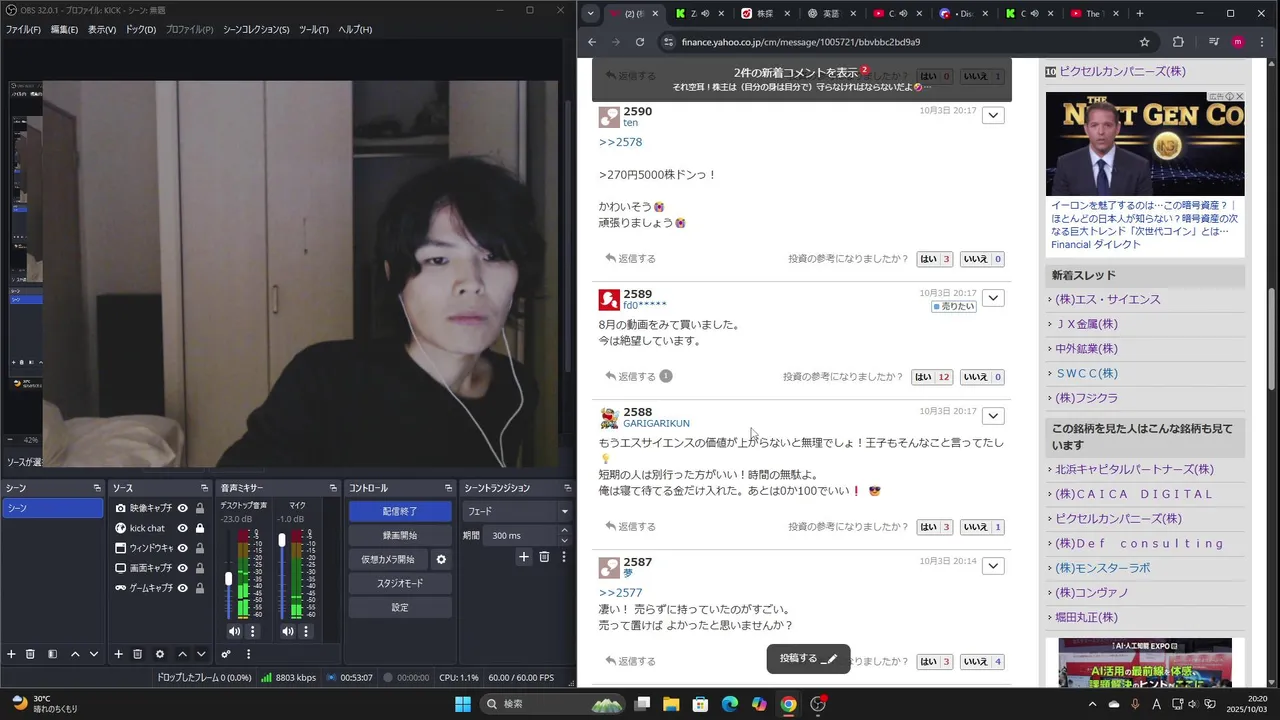Open Chrome tab search dropdown arrow
The height and width of the screenshot is (720, 1280).
pyautogui.click(x=591, y=13)
